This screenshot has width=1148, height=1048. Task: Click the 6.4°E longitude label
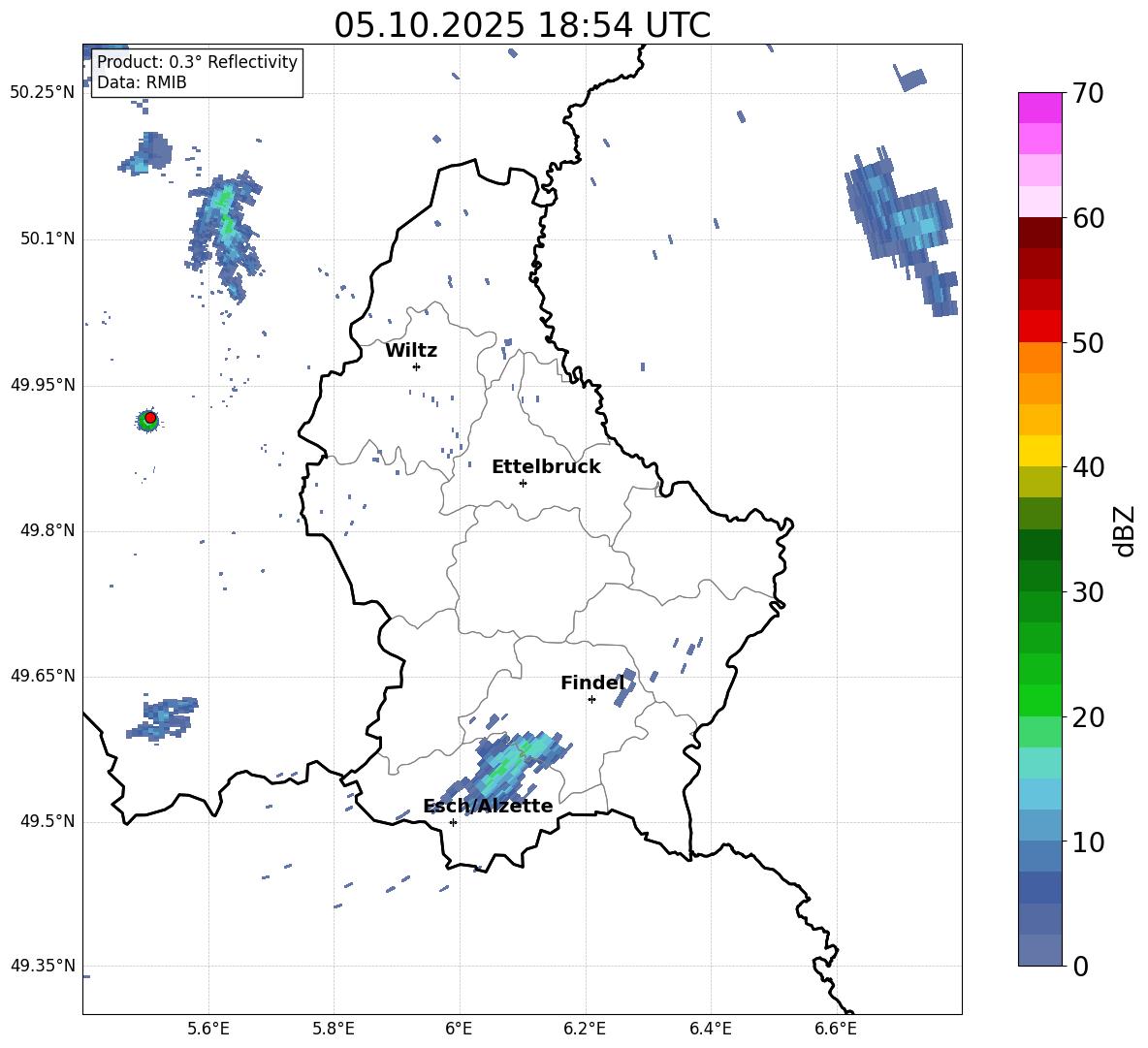710,1029
